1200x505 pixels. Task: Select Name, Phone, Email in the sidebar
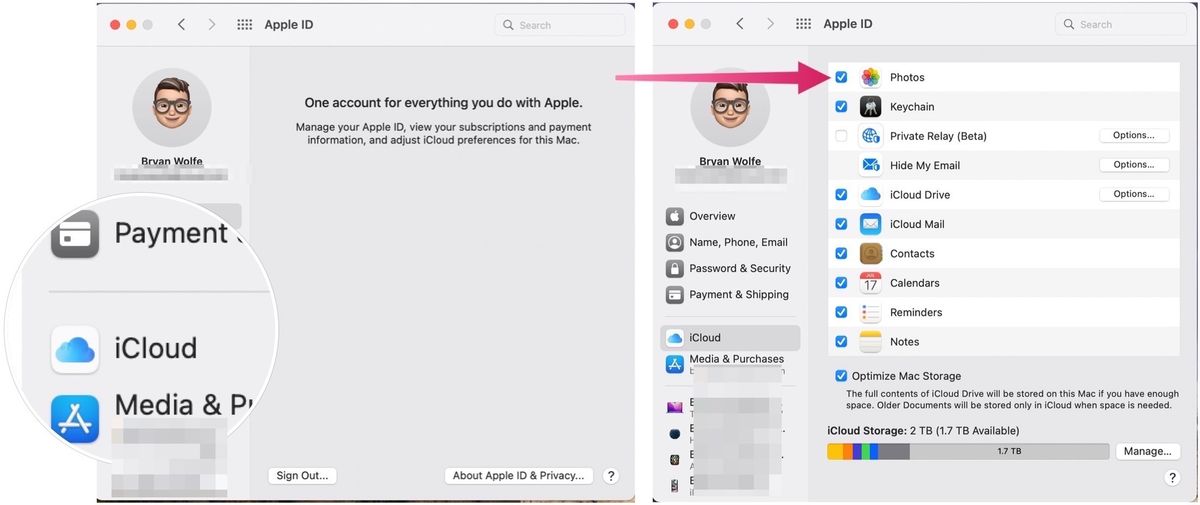[x=738, y=242]
